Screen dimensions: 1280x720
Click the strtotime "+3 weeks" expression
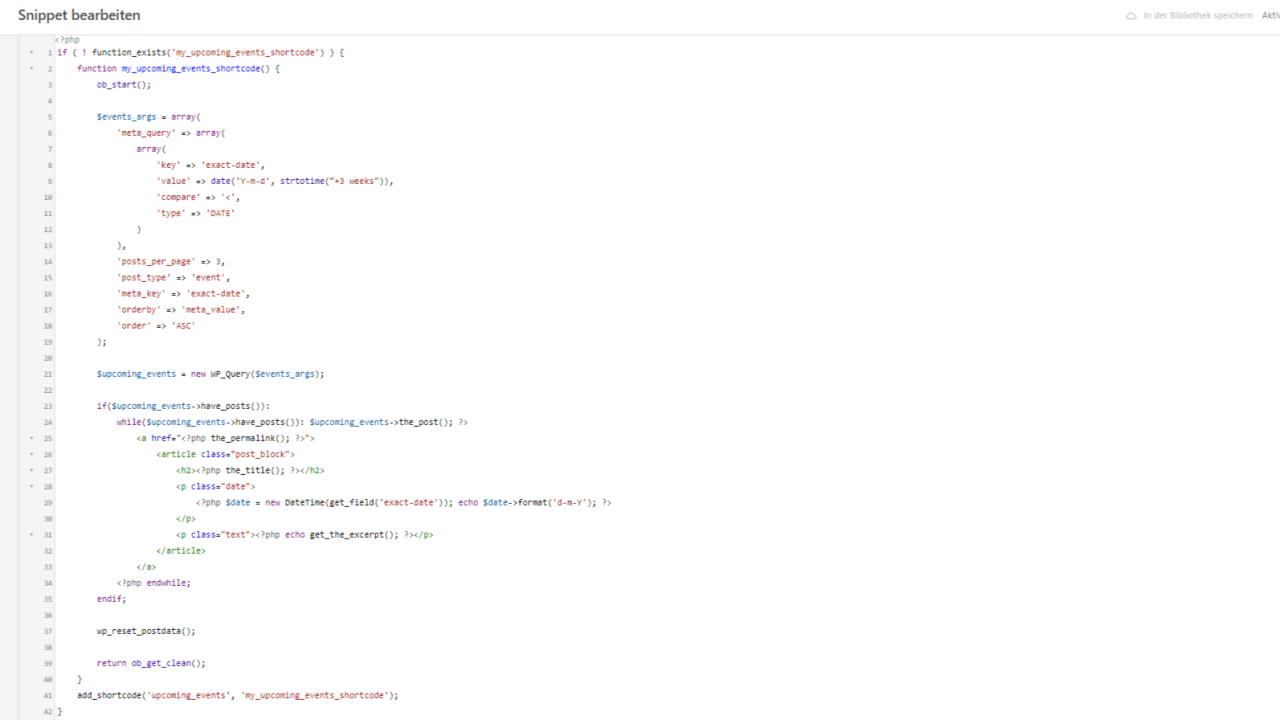click(x=335, y=181)
